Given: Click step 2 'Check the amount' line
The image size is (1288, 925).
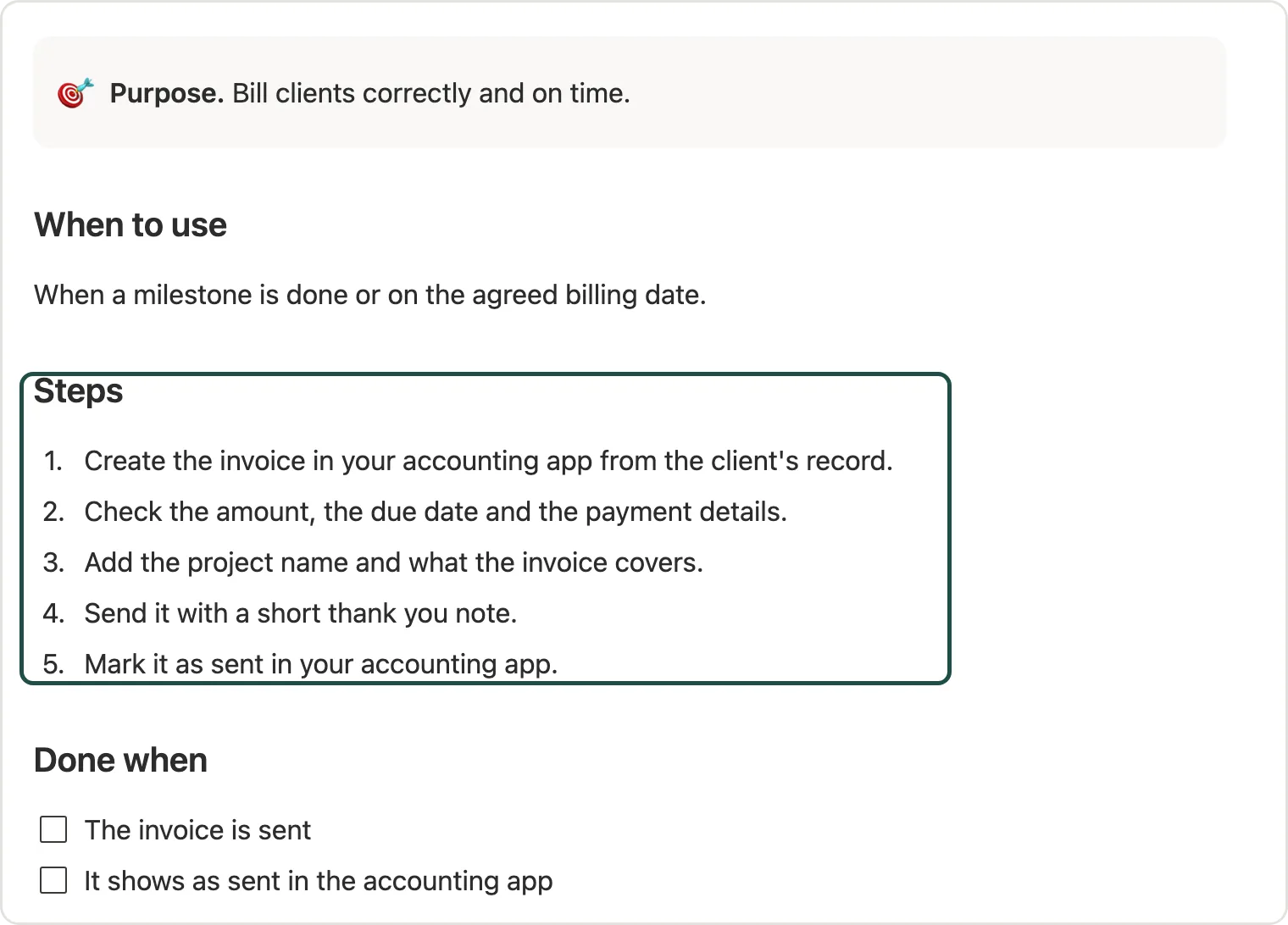Looking at the screenshot, I should (436, 512).
